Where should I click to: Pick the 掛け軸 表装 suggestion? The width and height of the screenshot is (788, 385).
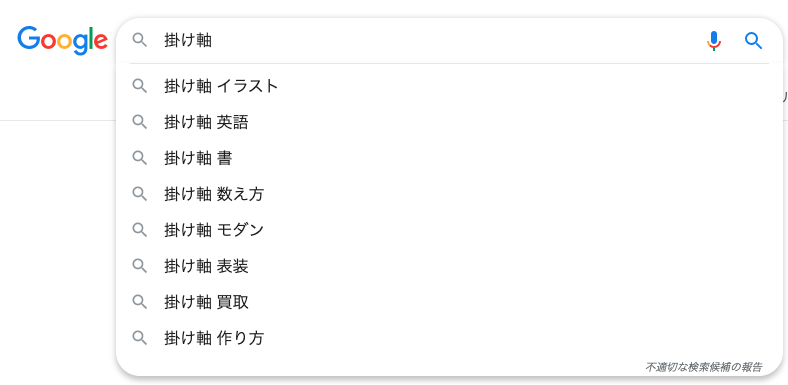point(449,266)
